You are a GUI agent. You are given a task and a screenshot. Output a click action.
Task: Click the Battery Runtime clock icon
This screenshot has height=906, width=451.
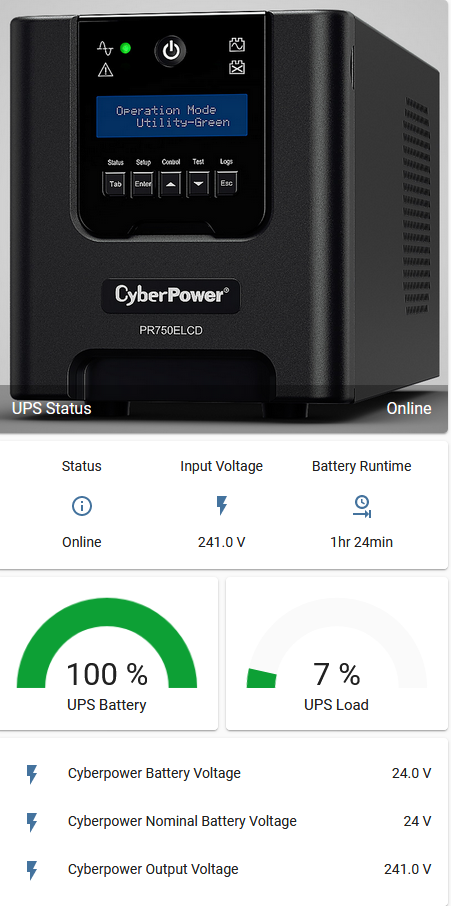[362, 506]
